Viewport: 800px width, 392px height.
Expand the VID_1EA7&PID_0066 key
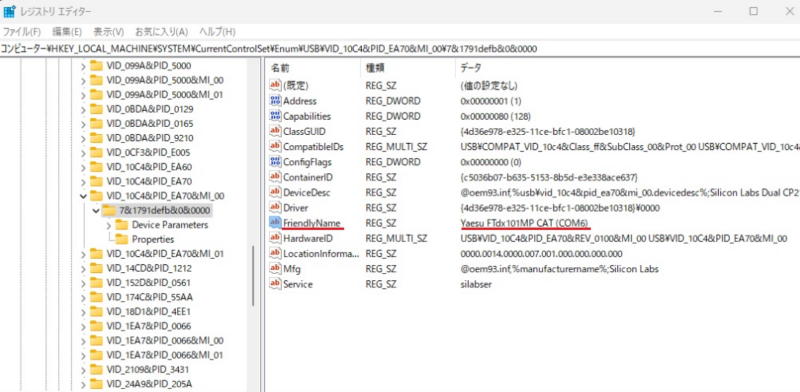[x=83, y=326]
